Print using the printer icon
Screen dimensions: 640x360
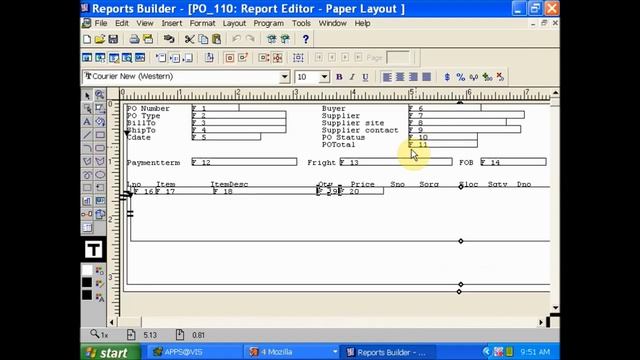pyautogui.click(x=134, y=39)
